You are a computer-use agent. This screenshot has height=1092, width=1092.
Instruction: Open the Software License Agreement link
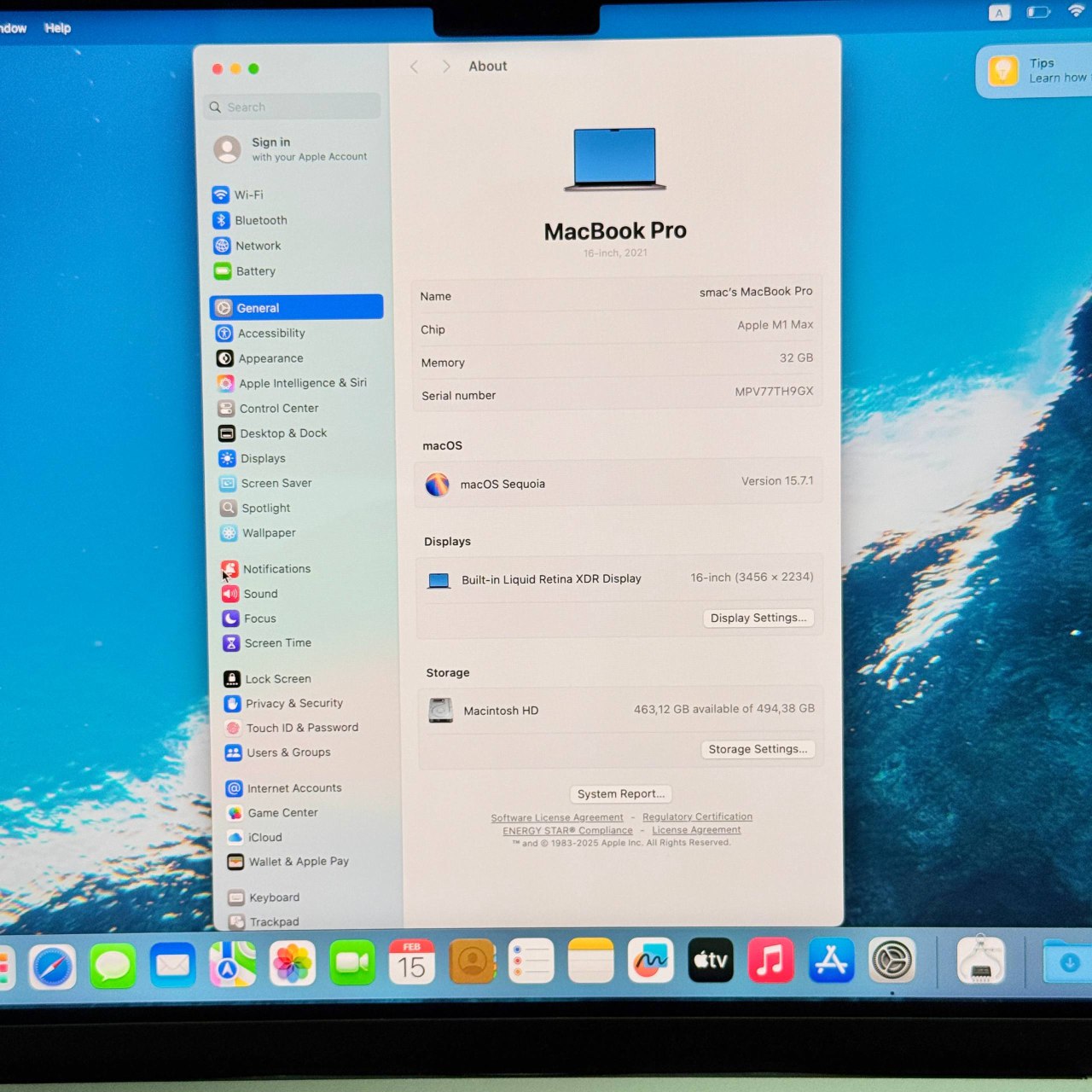click(x=556, y=817)
